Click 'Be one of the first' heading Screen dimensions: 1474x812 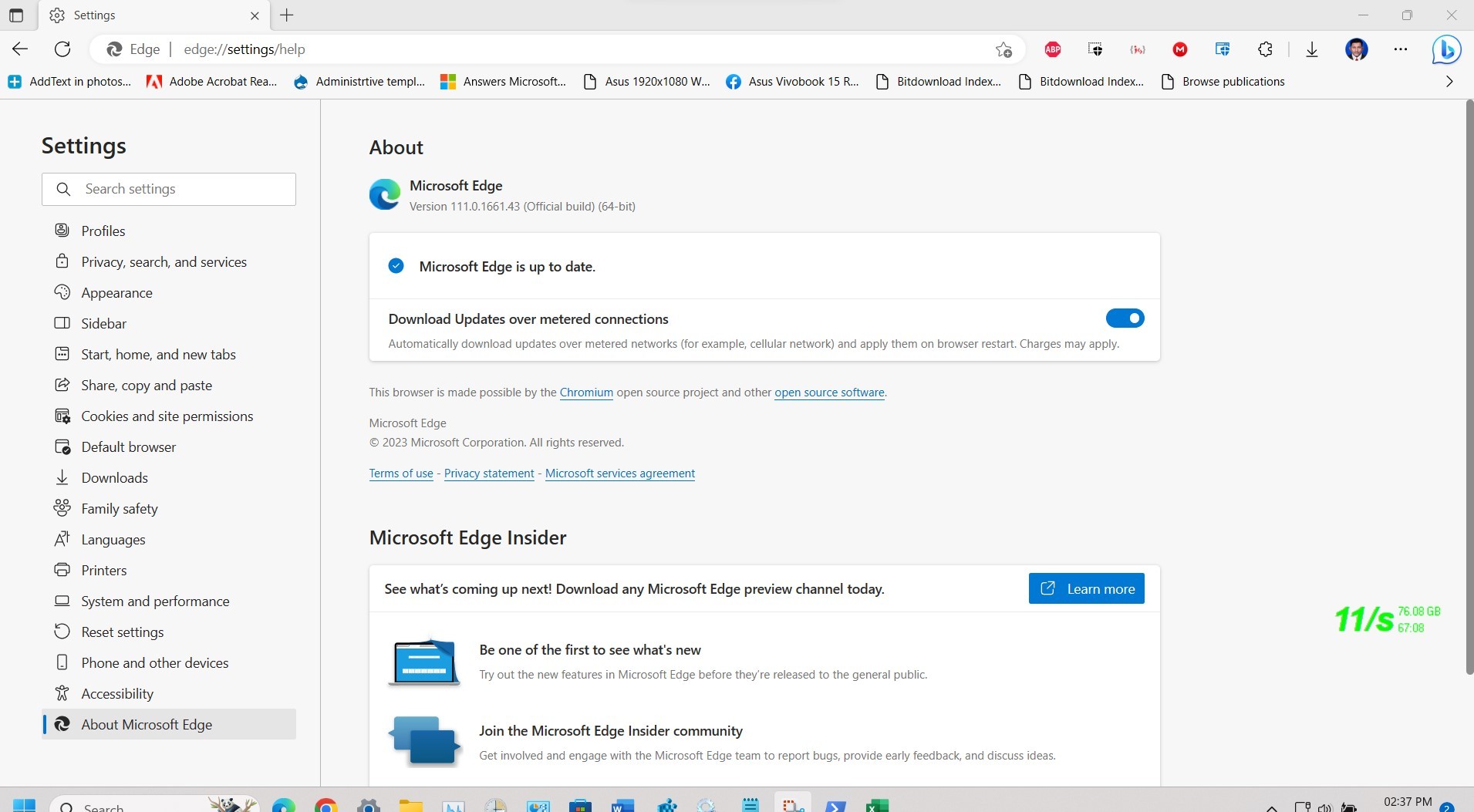590,650
